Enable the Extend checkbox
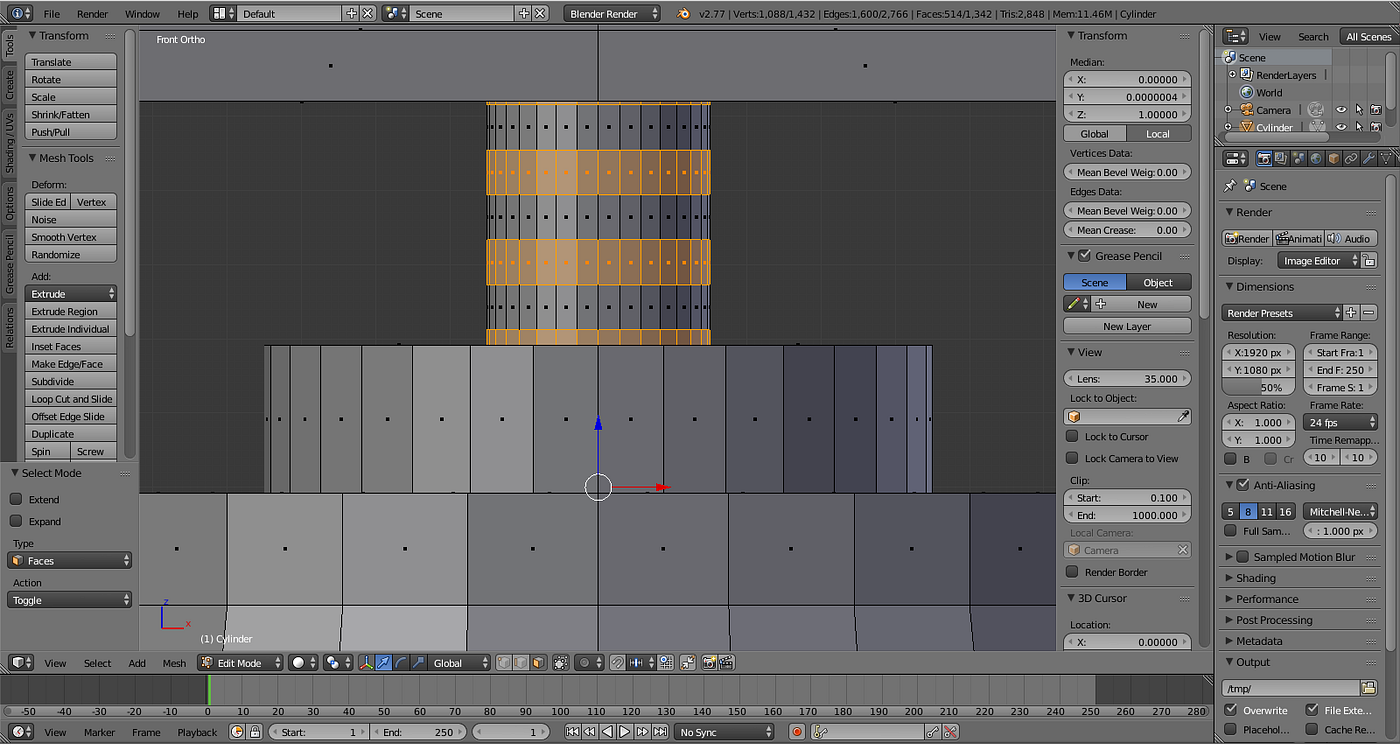Viewport: 1400px width, 744px height. [16, 499]
